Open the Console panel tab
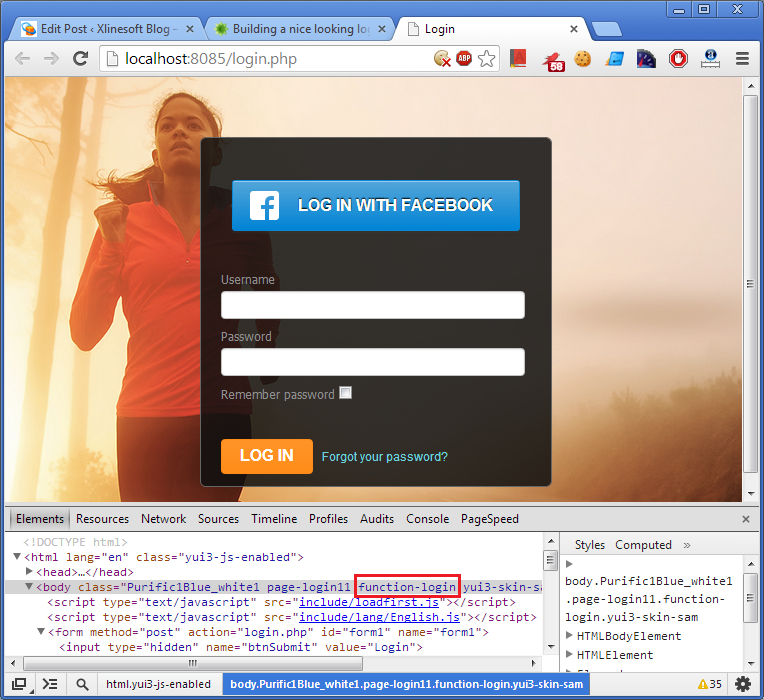Screen dimensions: 764x700 pos(427,519)
